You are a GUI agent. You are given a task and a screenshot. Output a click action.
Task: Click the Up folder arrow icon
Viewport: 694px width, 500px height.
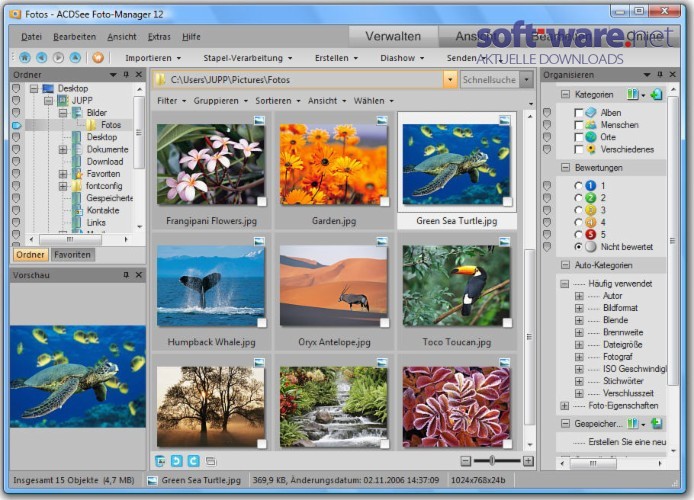(75, 58)
